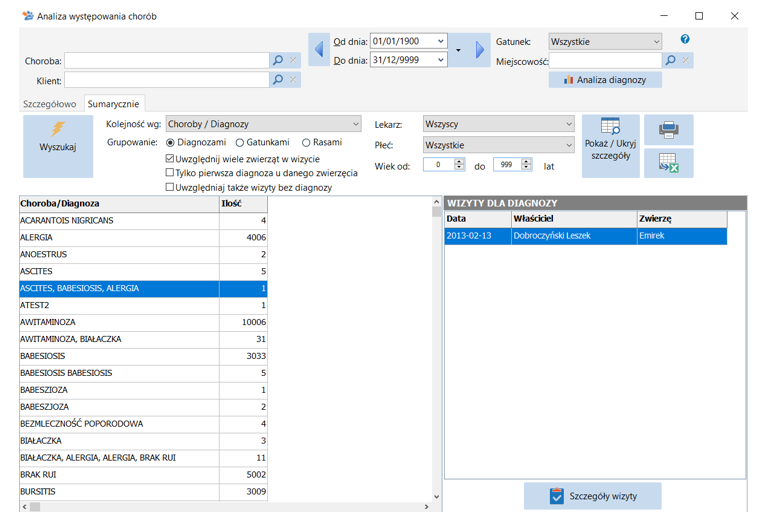Clear the Choroba field with X icon
773x526 pixels.
pyautogui.click(x=293, y=60)
